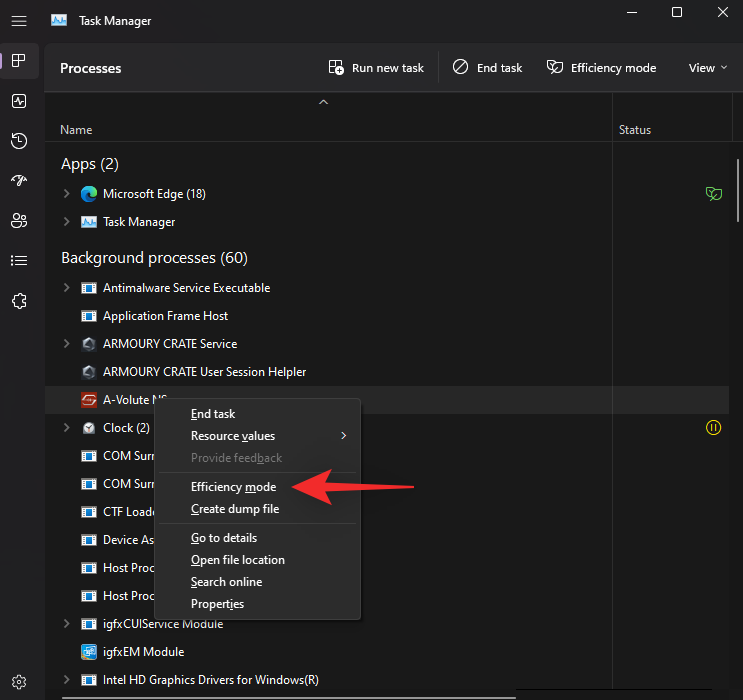The width and height of the screenshot is (743, 700).
Task: Expand the Antimalware Service Executable row
Action: 67,288
